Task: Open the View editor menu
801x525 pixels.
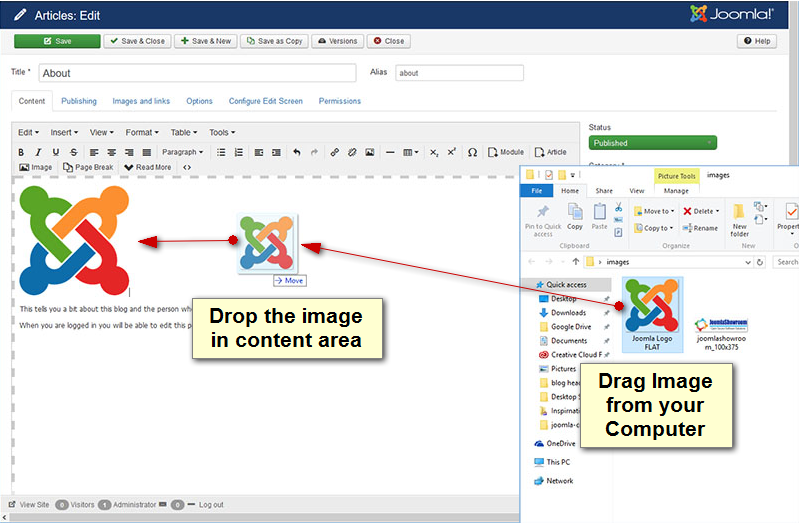Action: point(102,132)
